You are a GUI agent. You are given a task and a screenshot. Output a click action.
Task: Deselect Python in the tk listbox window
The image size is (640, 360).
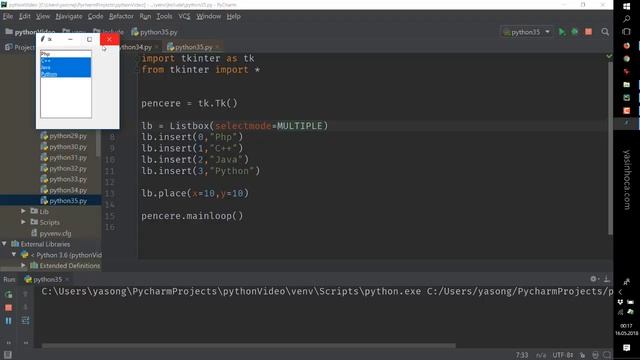coord(66,74)
